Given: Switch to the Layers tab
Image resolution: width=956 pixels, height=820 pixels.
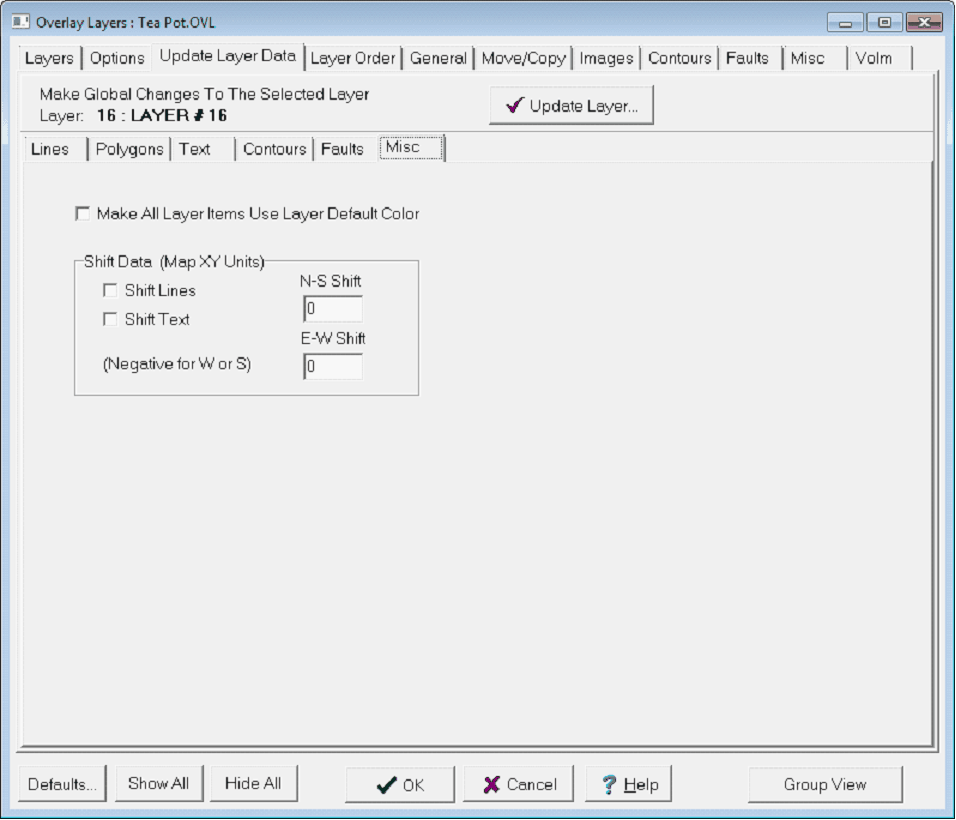Looking at the screenshot, I should point(48,58).
